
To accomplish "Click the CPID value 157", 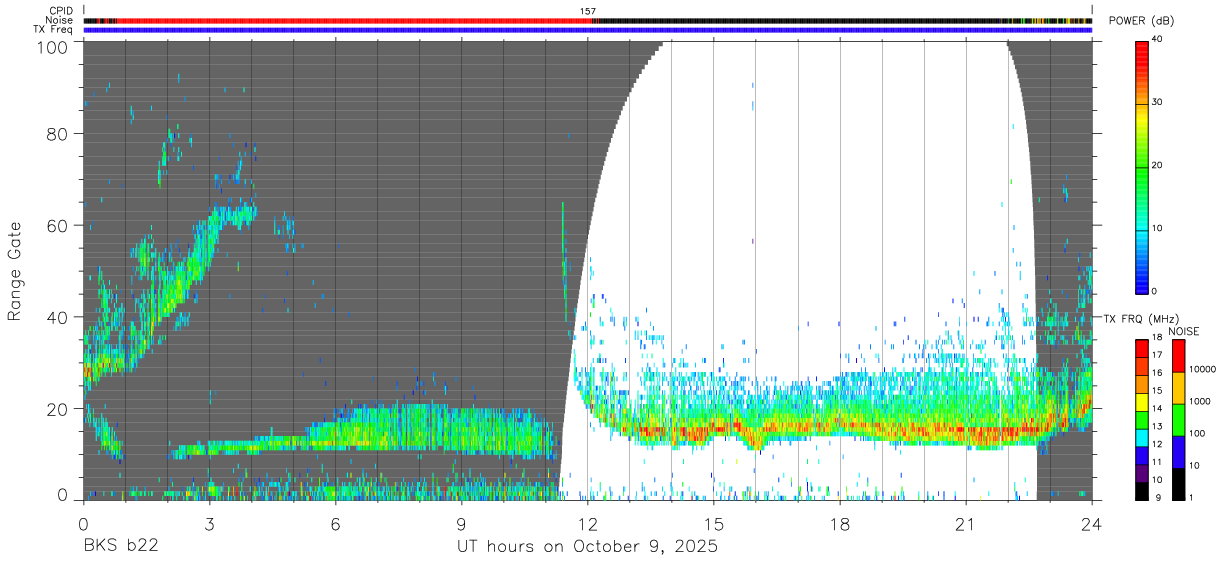I will 588,11.
